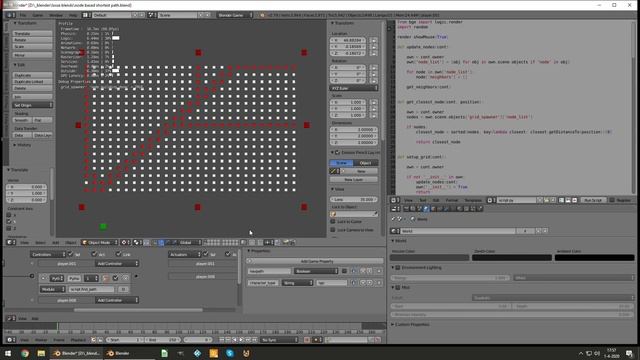Click the Zenith Color swatch
640x360 pixels.
click(512, 258)
